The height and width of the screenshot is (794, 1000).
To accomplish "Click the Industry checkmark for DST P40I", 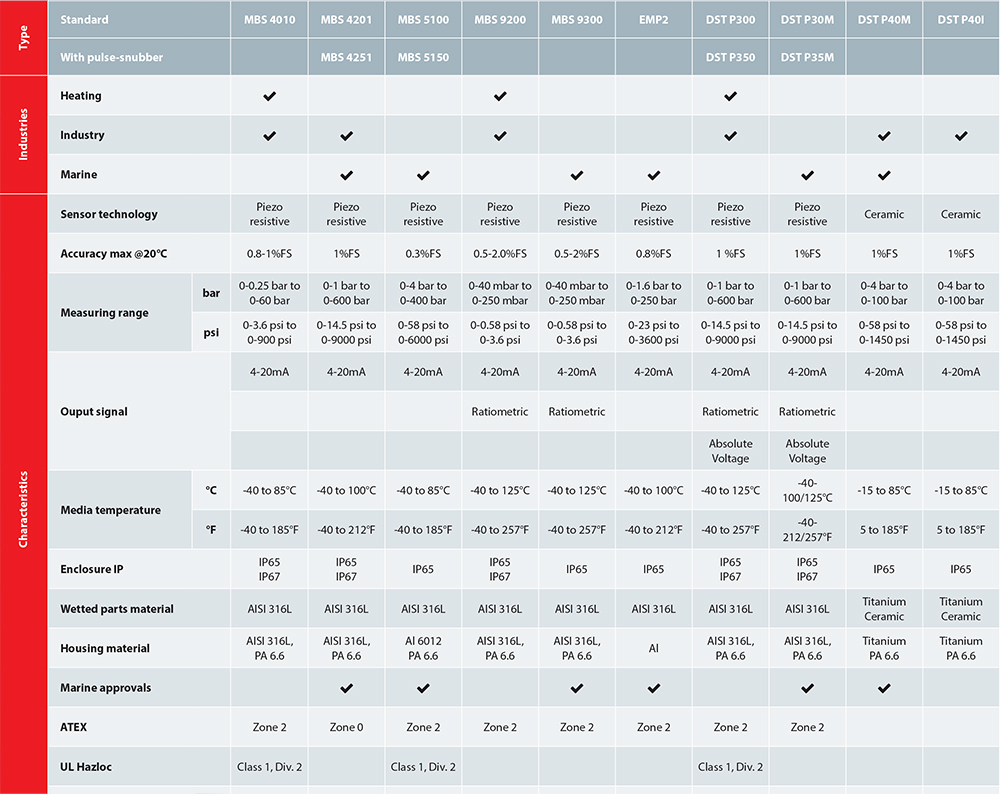I will click(x=961, y=136).
